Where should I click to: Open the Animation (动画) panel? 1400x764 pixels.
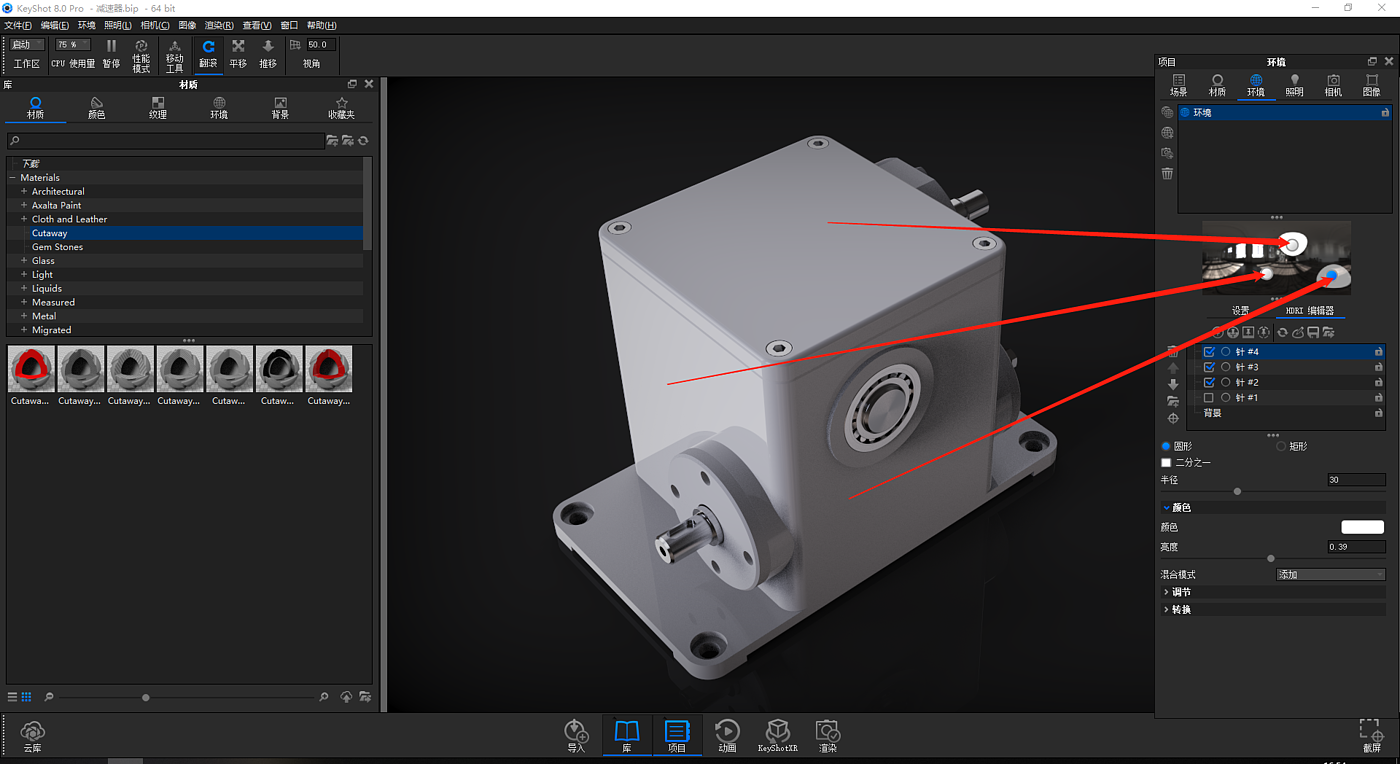pos(727,733)
